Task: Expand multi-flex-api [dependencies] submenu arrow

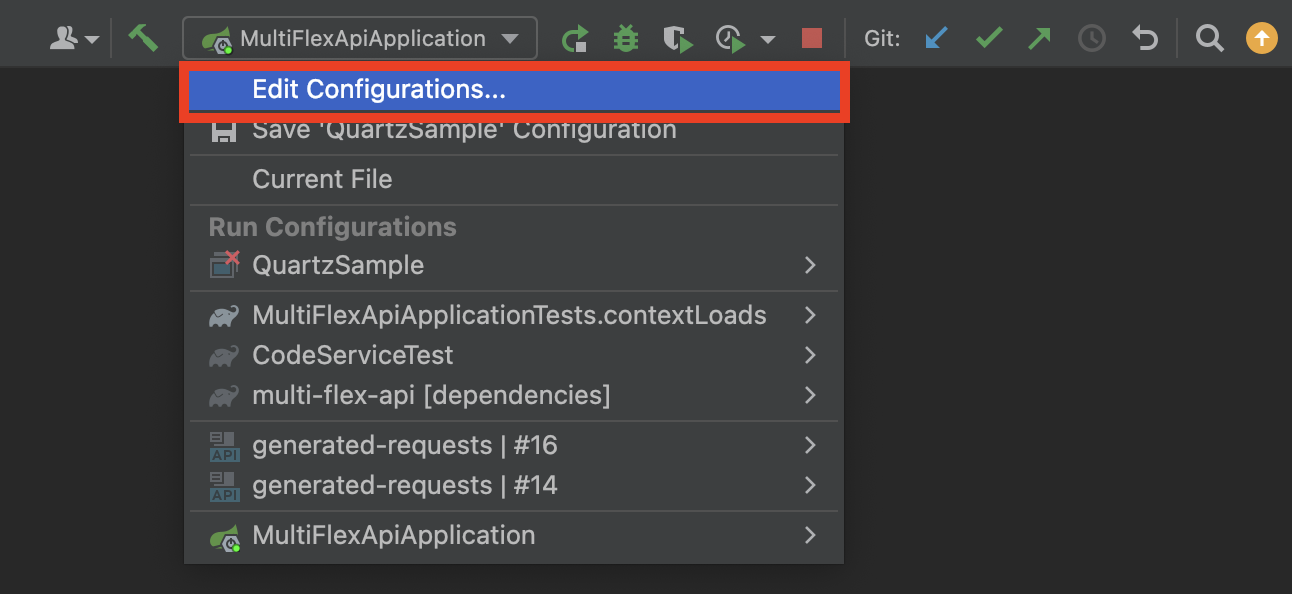Action: [810, 395]
